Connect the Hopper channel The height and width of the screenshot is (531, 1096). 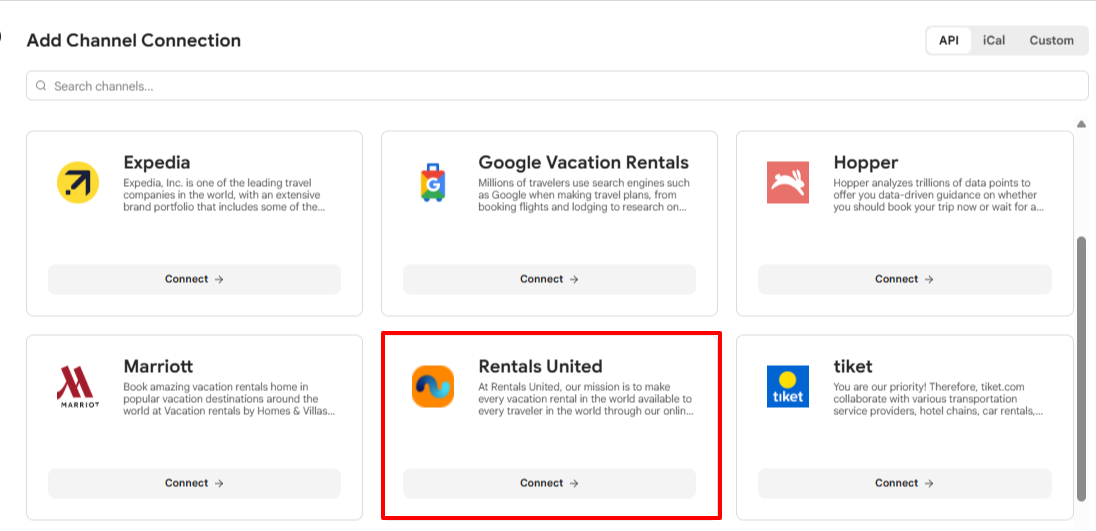(x=904, y=279)
